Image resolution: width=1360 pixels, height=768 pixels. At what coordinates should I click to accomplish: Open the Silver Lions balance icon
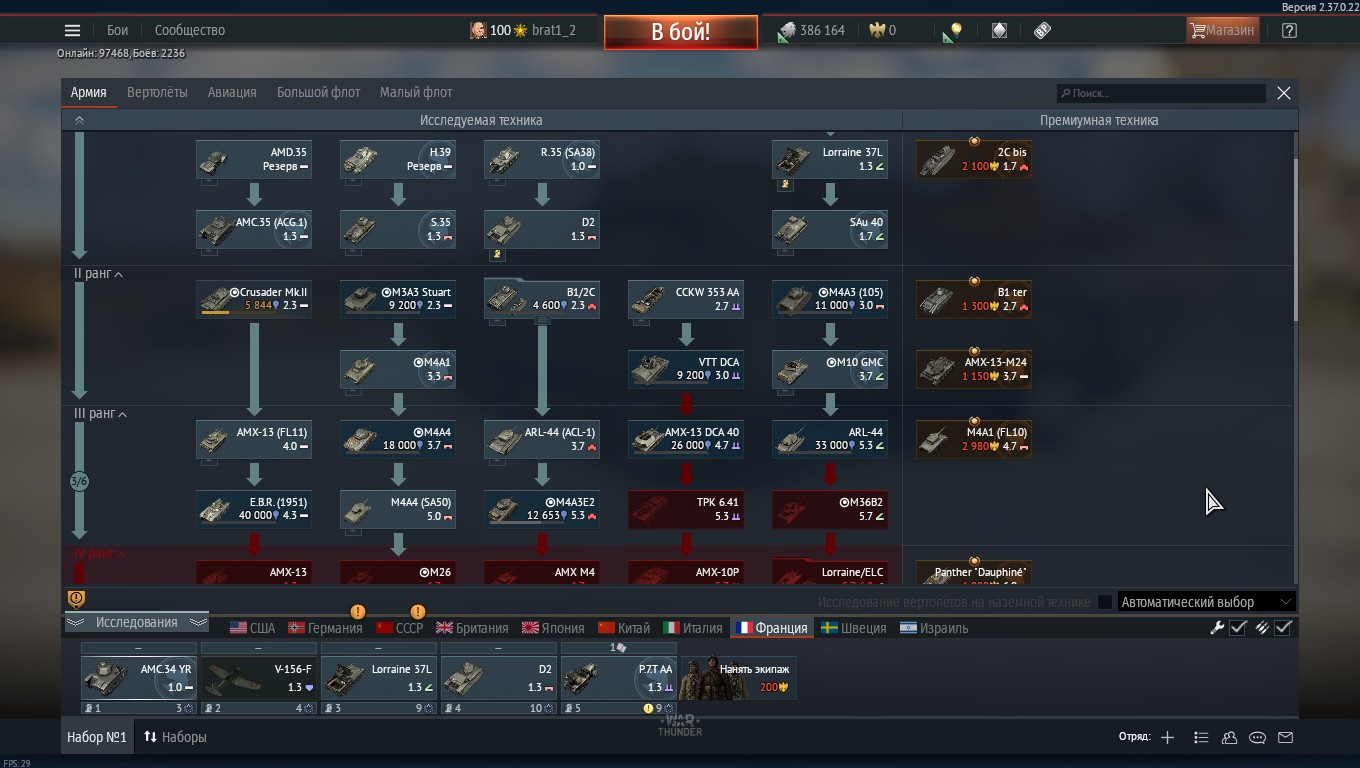pyautogui.click(x=787, y=31)
